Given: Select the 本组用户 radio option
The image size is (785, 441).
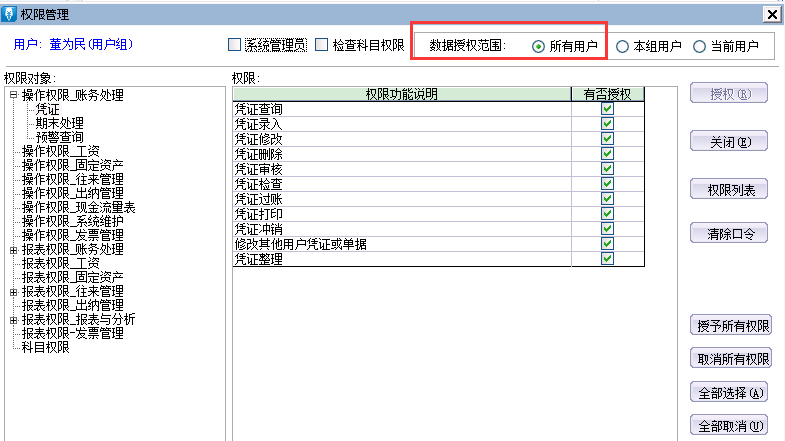Looking at the screenshot, I should (623, 46).
